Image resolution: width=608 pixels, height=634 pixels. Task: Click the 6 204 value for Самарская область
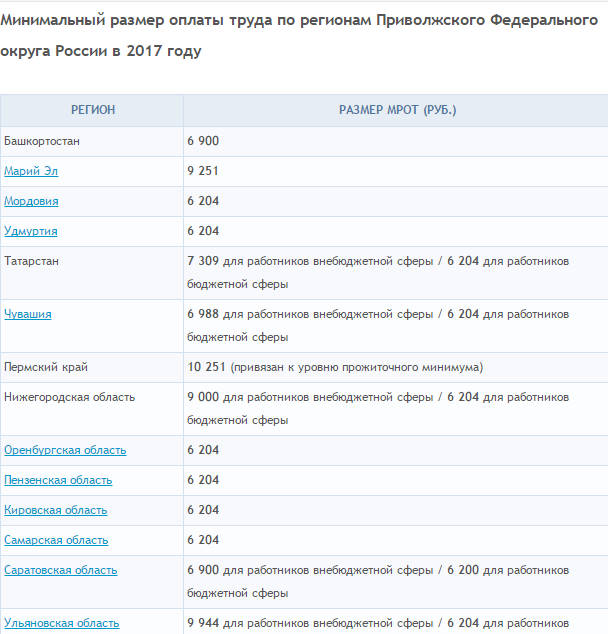203,539
